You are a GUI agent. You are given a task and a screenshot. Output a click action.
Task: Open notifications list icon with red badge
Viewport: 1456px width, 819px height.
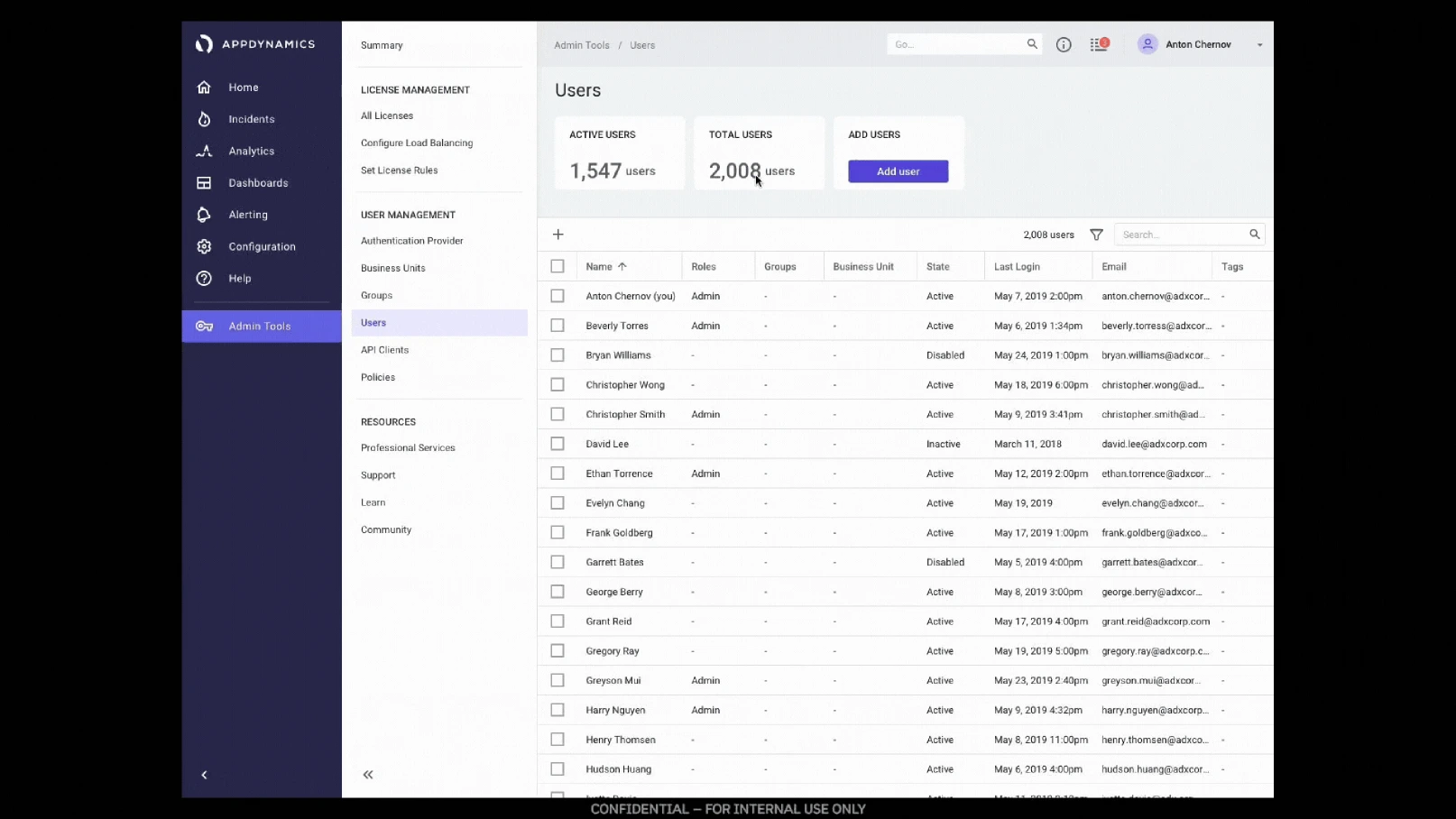[1099, 44]
